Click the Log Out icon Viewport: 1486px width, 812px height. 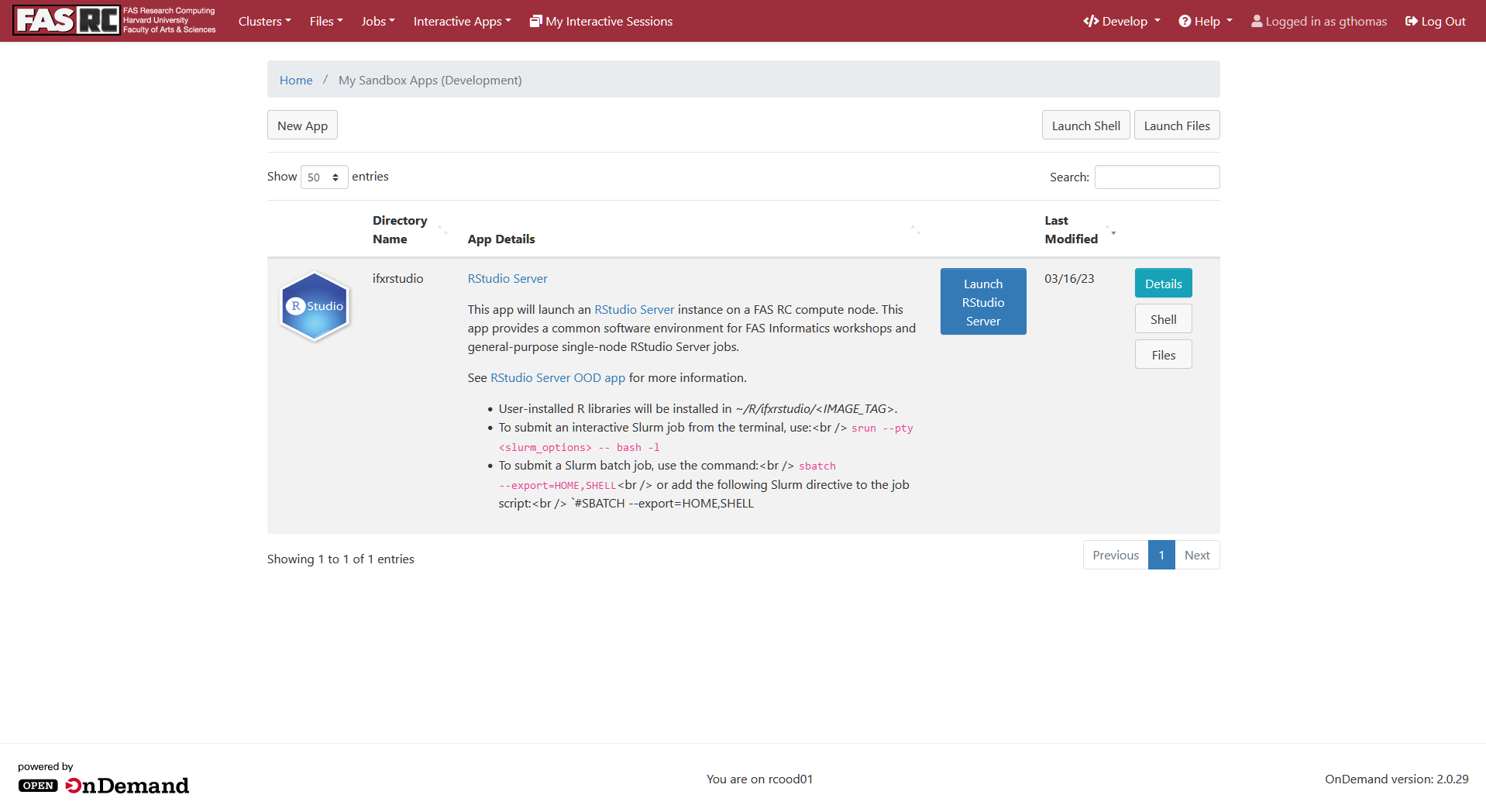click(x=1410, y=21)
